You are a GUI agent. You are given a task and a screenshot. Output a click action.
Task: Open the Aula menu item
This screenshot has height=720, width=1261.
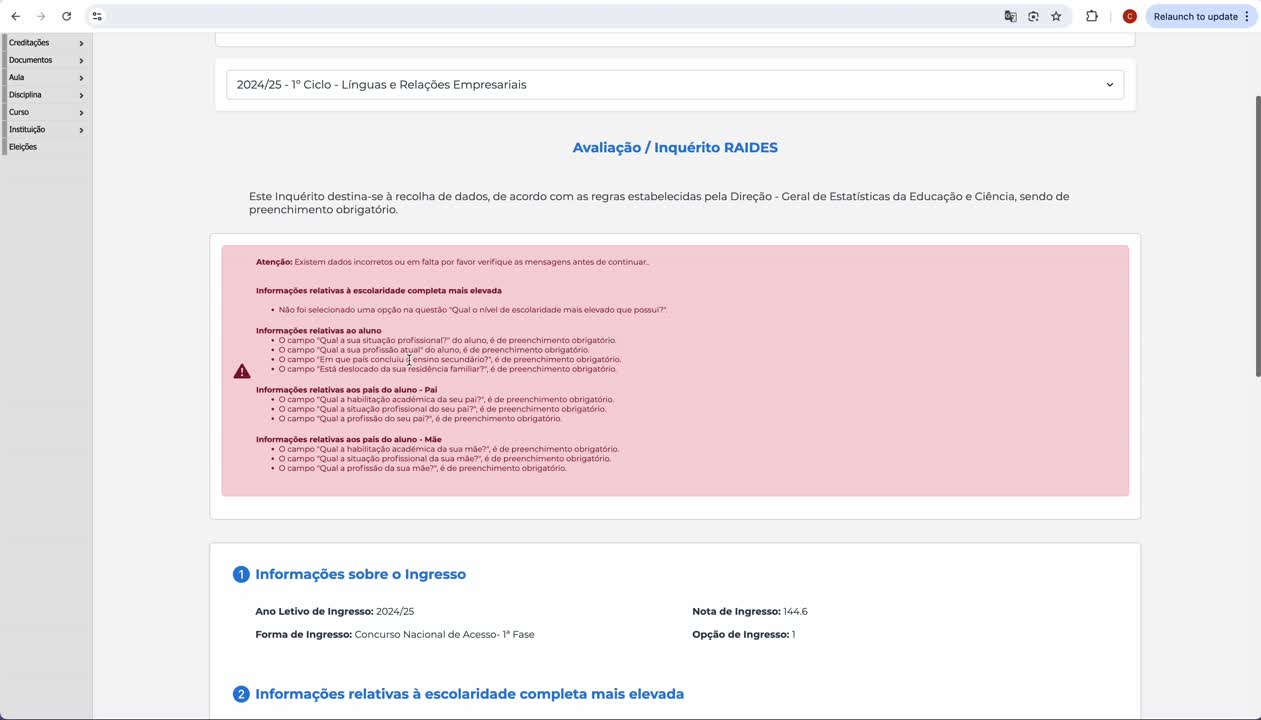click(17, 78)
